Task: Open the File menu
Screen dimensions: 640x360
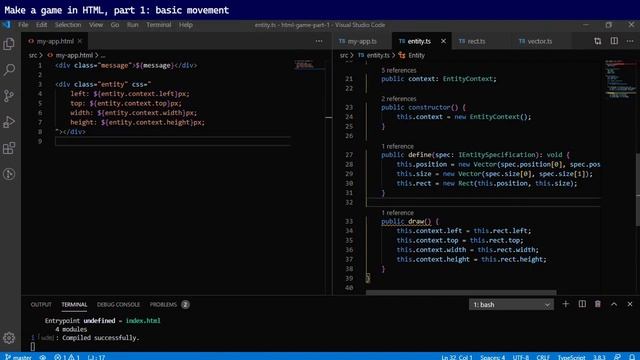Action: (x=23, y=25)
